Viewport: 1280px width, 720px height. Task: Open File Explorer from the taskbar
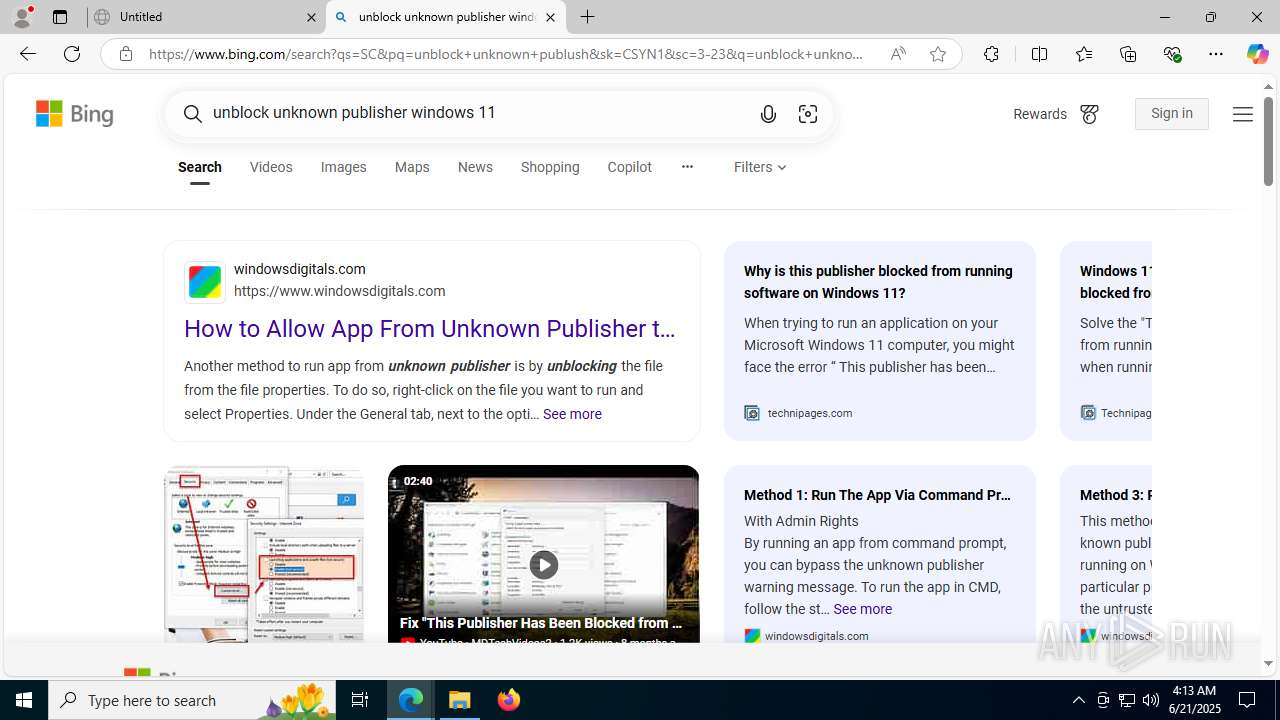click(x=460, y=700)
